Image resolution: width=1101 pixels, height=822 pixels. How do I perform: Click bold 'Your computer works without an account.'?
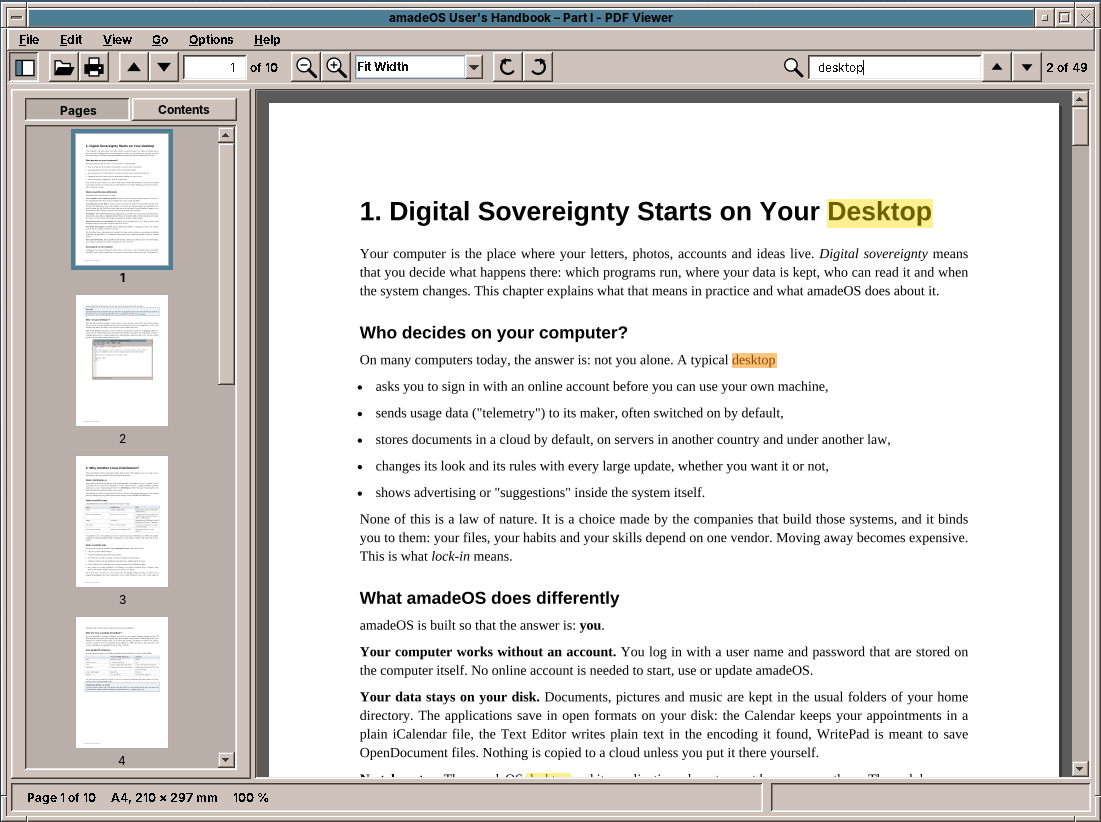[x=488, y=652]
